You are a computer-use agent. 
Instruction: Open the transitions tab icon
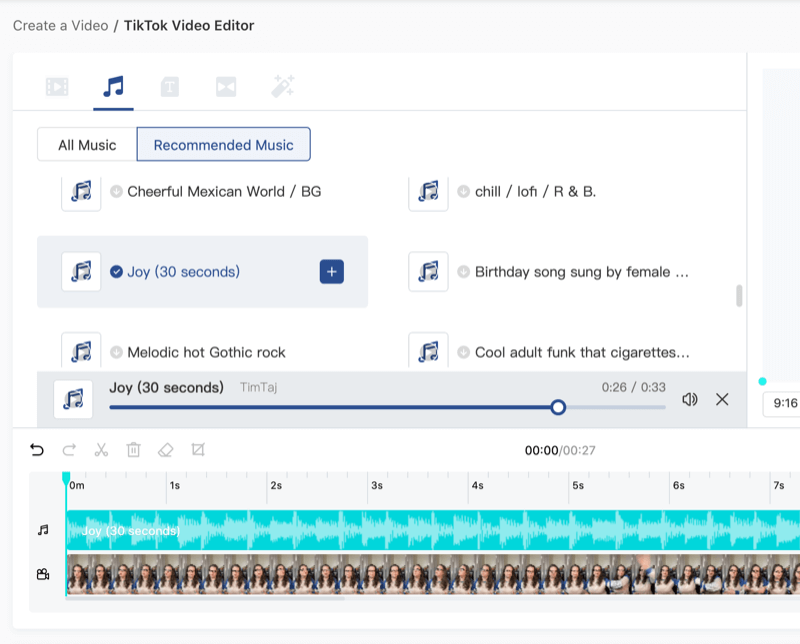[x=226, y=87]
